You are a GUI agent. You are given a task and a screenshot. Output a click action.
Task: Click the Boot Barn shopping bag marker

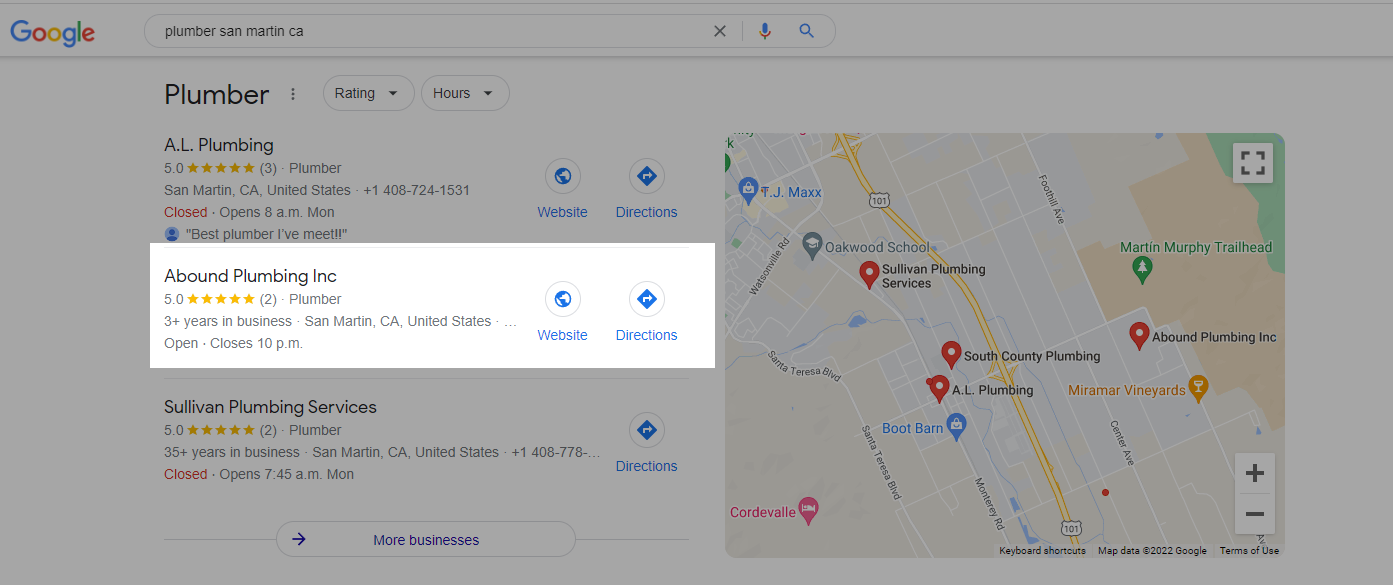pos(957,426)
